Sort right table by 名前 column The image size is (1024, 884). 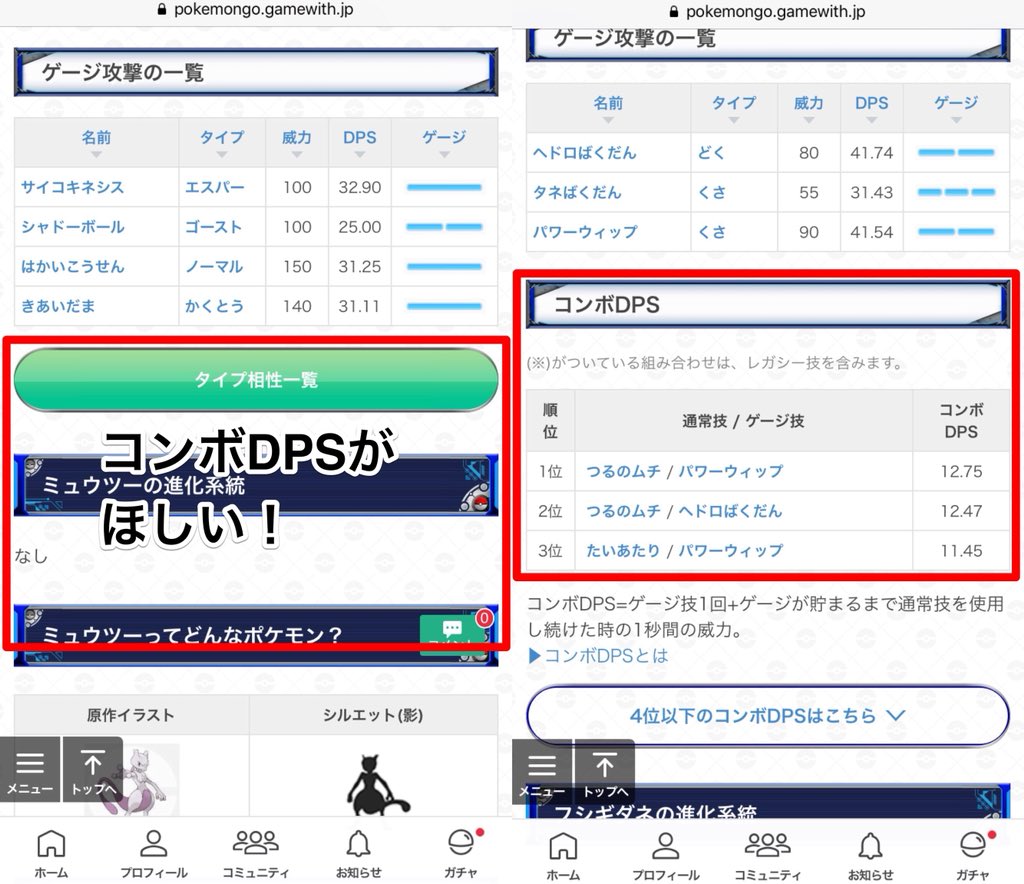pyautogui.click(x=608, y=108)
